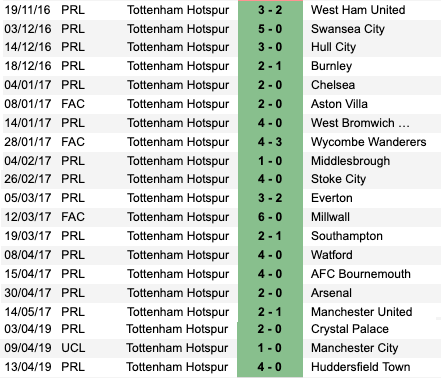The width and height of the screenshot is (441, 378).
Task: Open the Swansea City team name
Action: [x=348, y=29]
